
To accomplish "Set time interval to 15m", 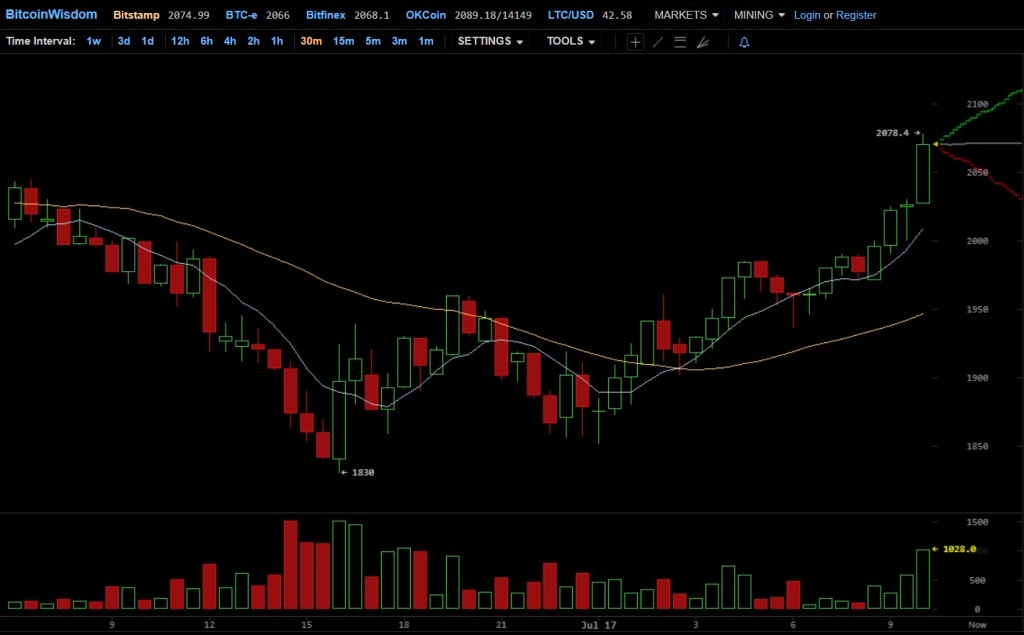I will coord(343,41).
